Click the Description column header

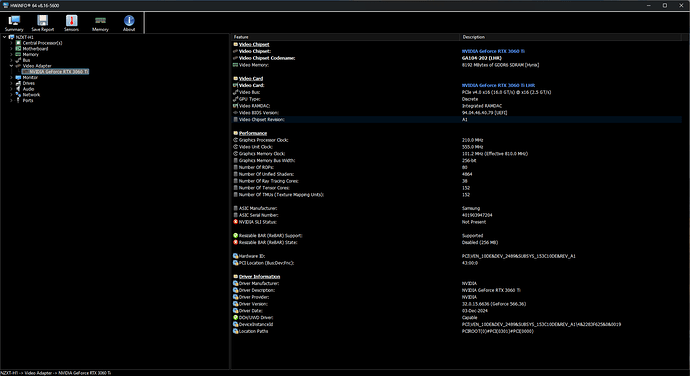(571, 37)
